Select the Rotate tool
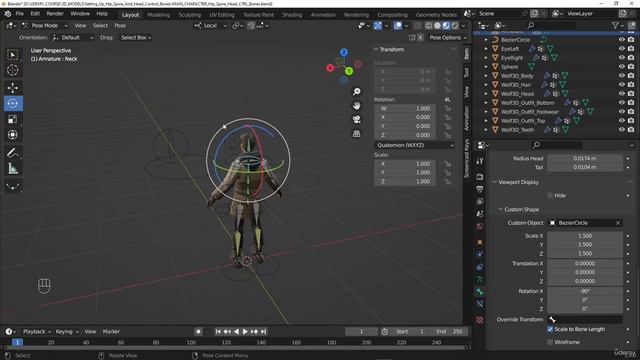Image resolution: width=640 pixels, height=360 pixels. click(x=13, y=103)
